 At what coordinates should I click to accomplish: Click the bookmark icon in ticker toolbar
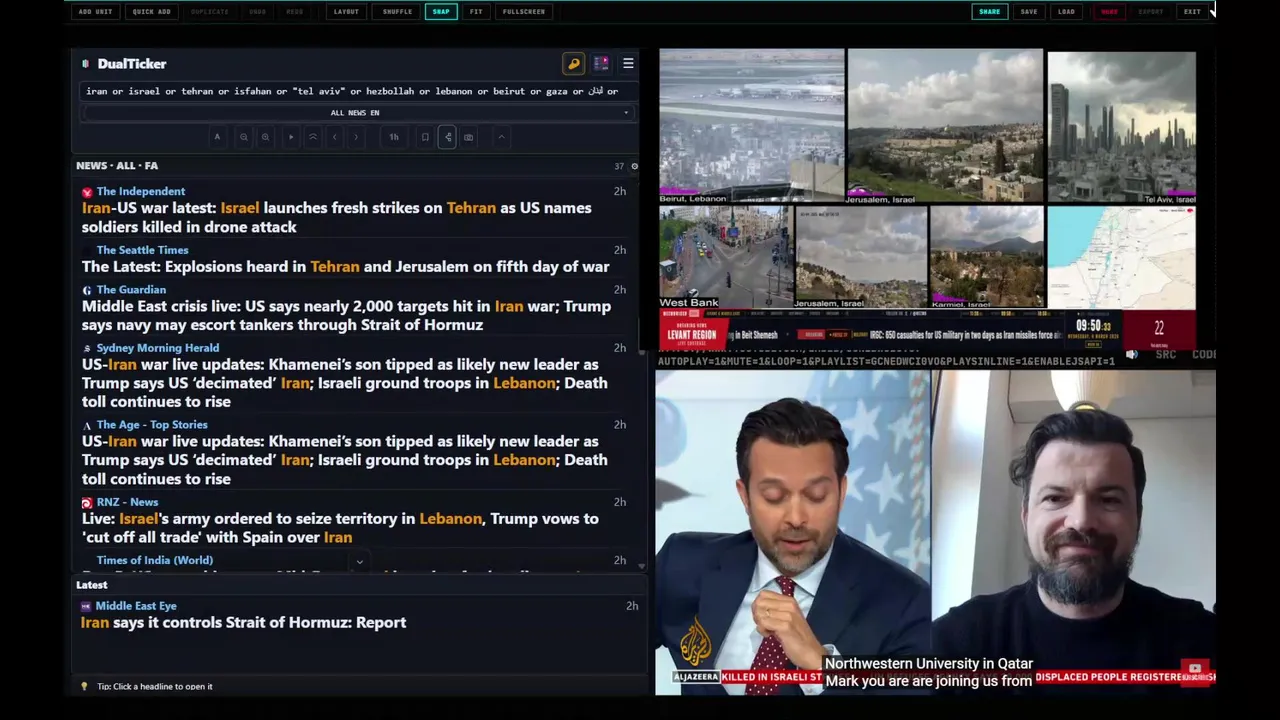point(425,137)
